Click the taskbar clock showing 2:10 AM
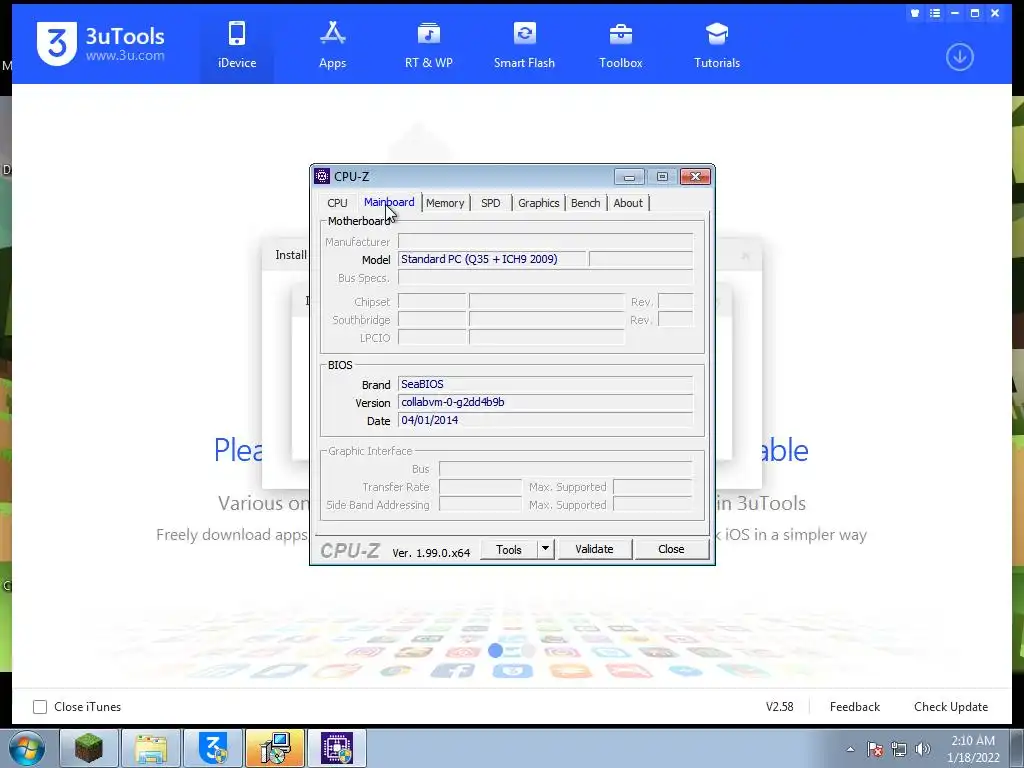 tap(973, 749)
